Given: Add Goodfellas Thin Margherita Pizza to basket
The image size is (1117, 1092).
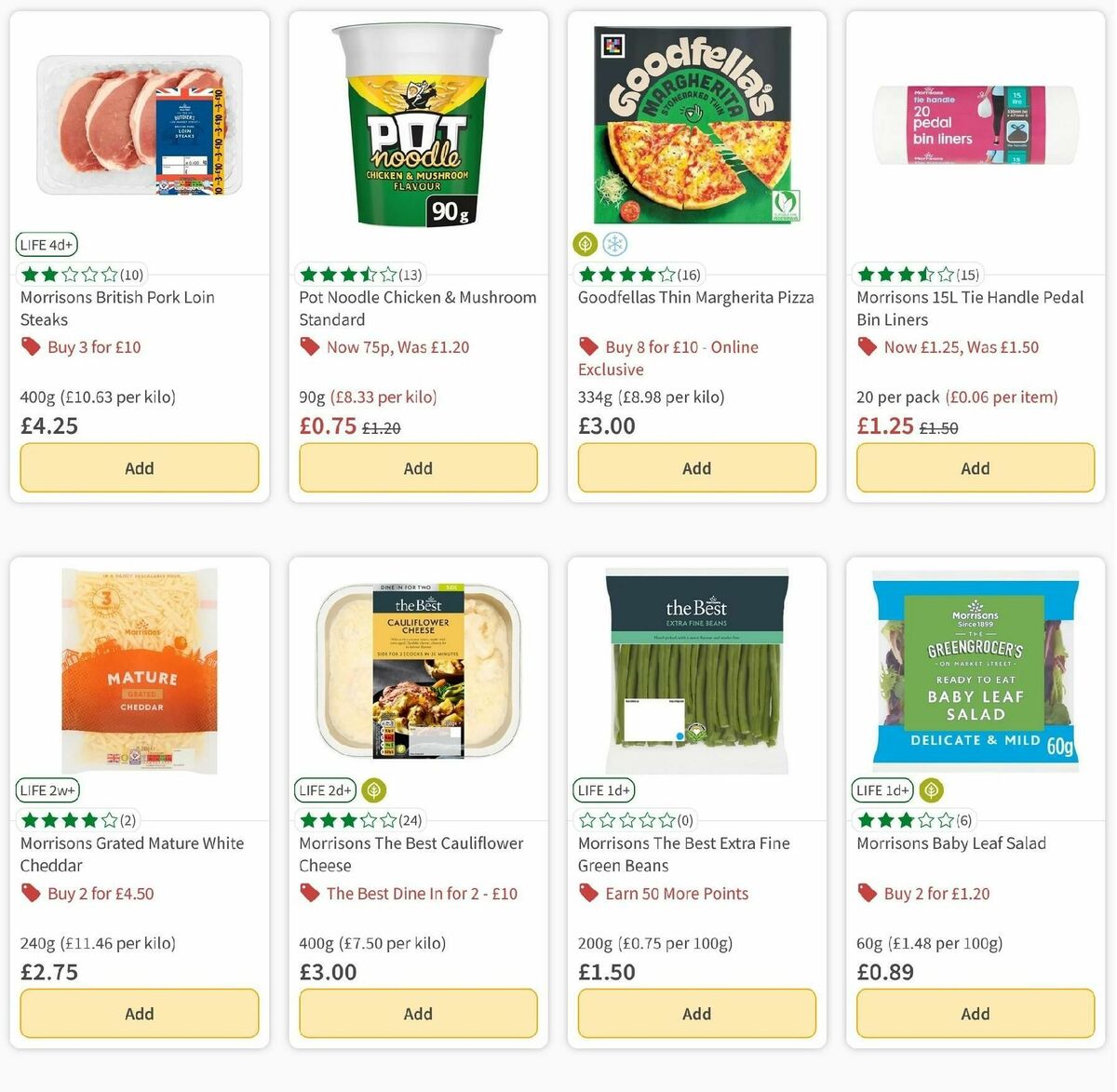Looking at the screenshot, I should click(696, 467).
